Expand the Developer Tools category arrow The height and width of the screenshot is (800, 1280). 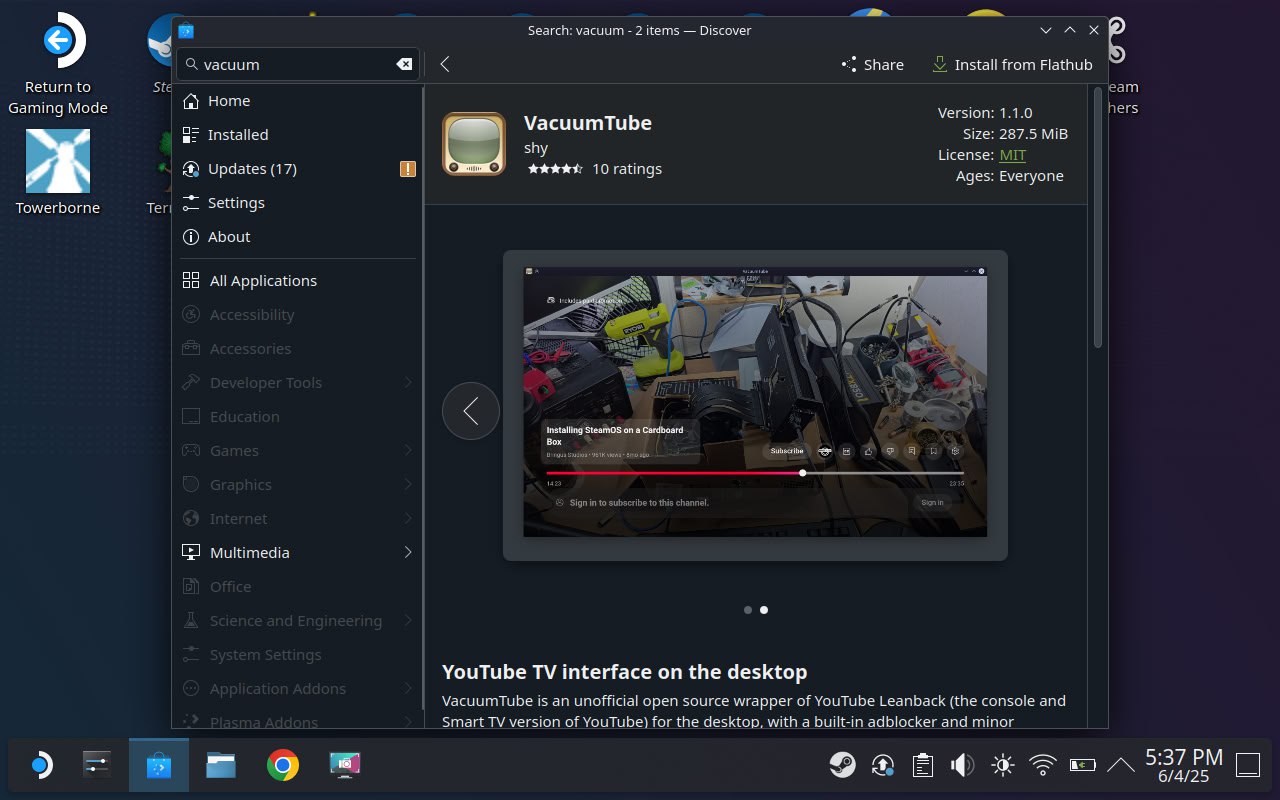[x=408, y=383]
